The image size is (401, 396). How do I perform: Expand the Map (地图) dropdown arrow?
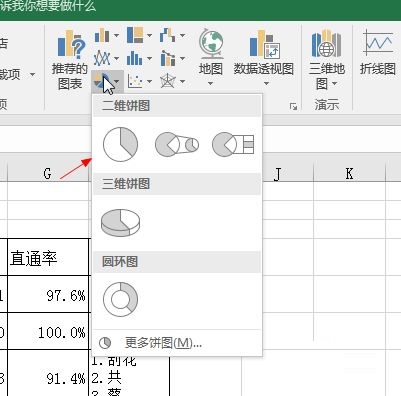click(x=210, y=83)
